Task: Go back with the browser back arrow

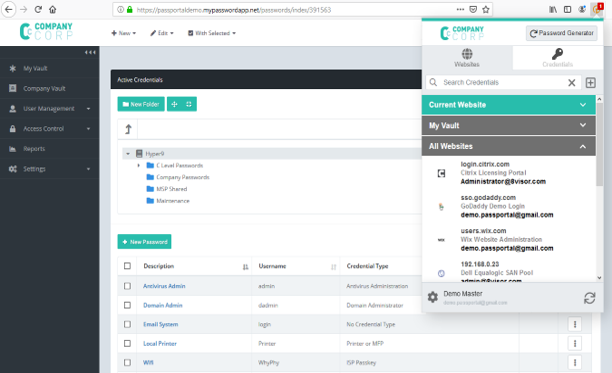Action: pos(9,9)
